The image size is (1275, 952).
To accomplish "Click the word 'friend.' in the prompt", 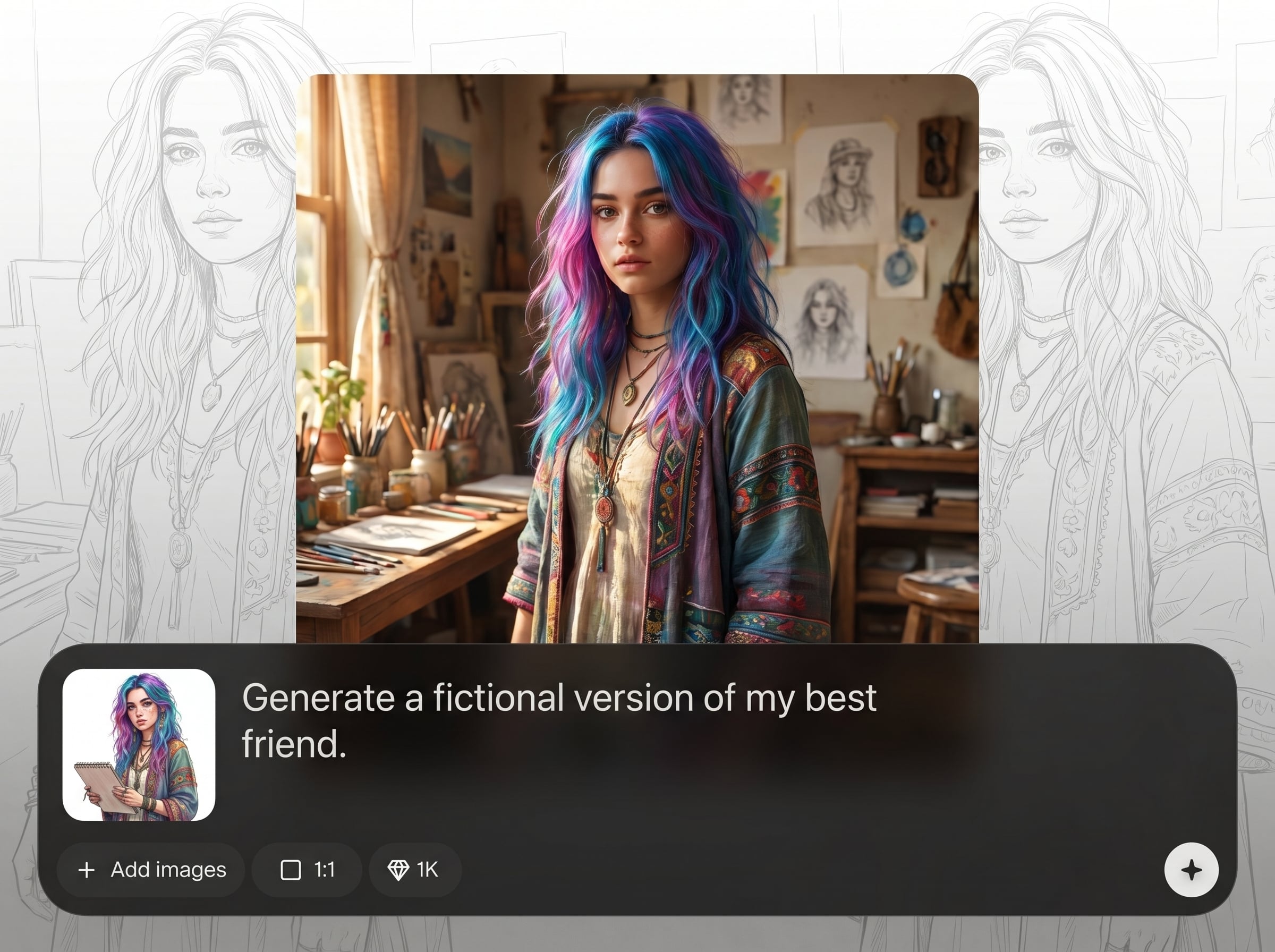I will click(x=294, y=744).
